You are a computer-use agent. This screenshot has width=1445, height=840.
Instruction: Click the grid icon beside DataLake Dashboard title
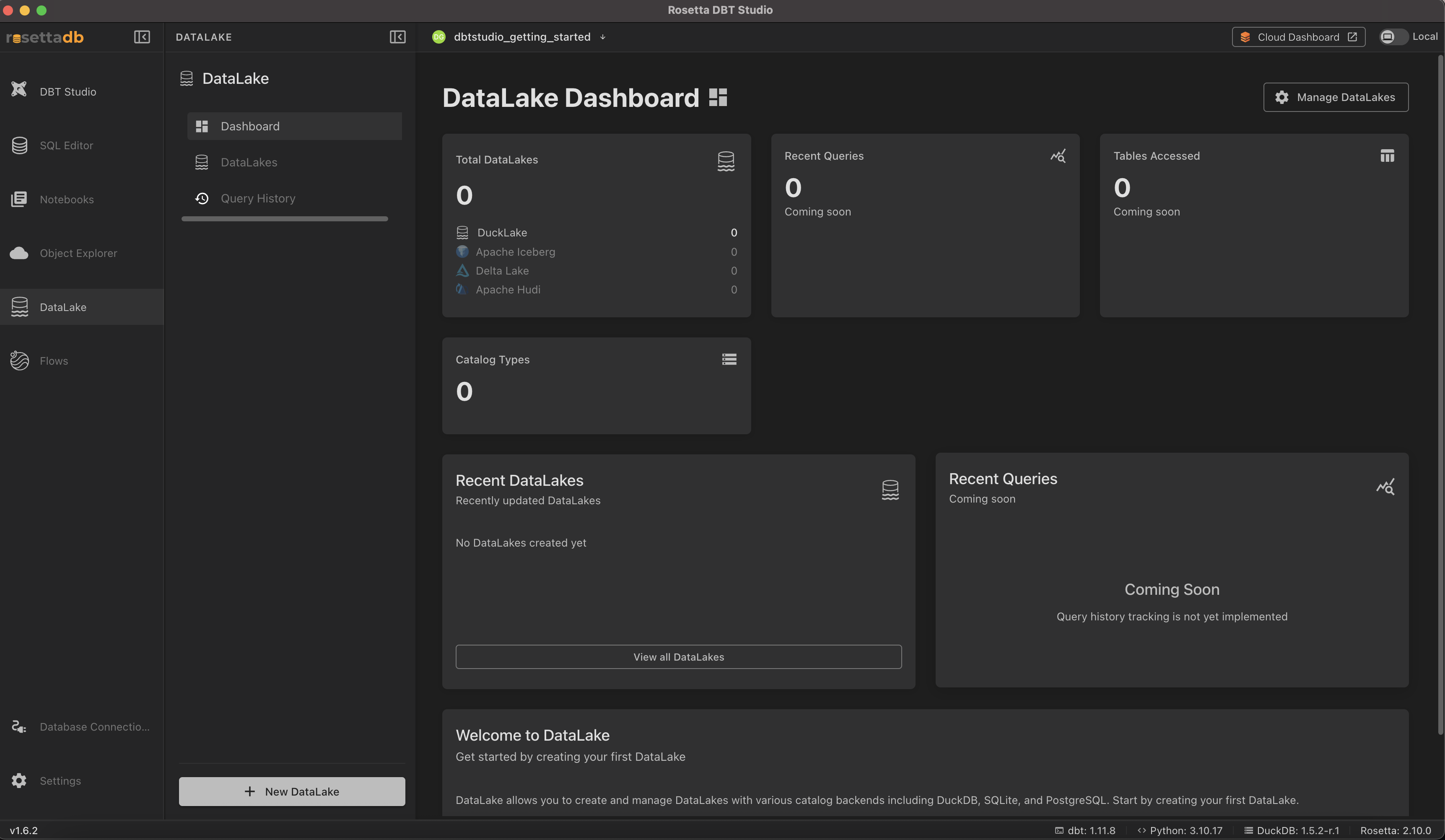click(x=718, y=97)
